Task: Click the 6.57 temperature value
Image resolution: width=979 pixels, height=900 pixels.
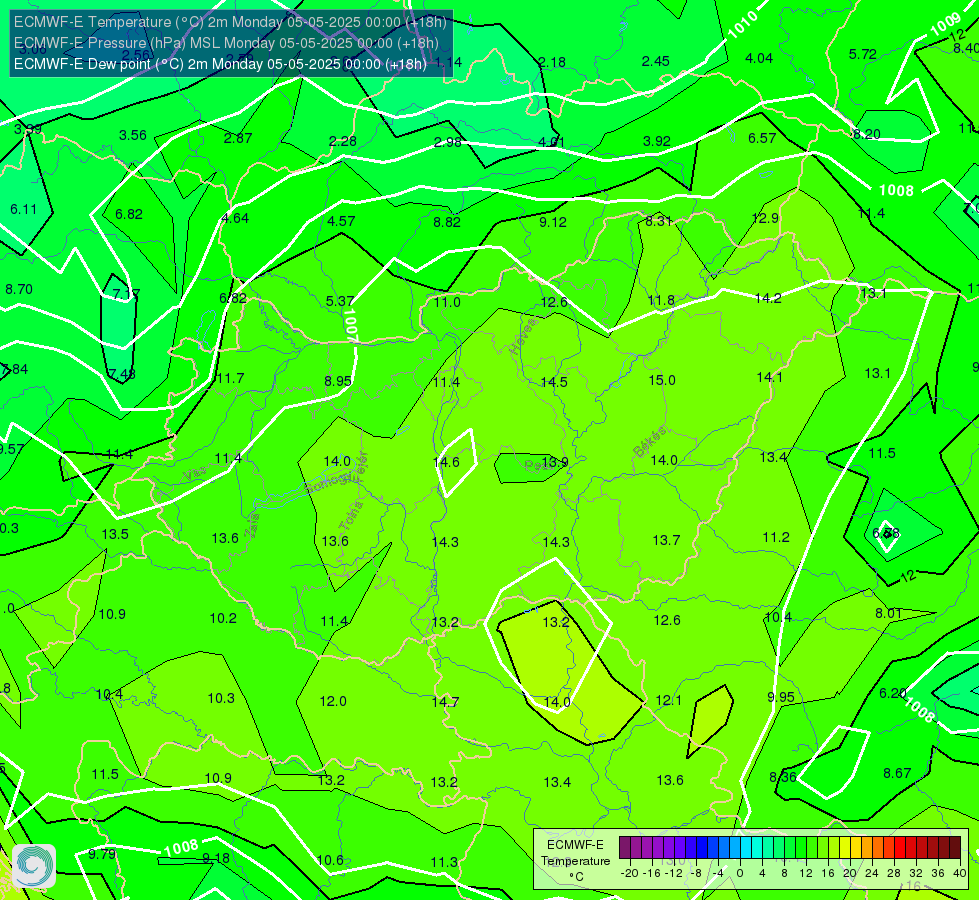Action: tap(762, 138)
